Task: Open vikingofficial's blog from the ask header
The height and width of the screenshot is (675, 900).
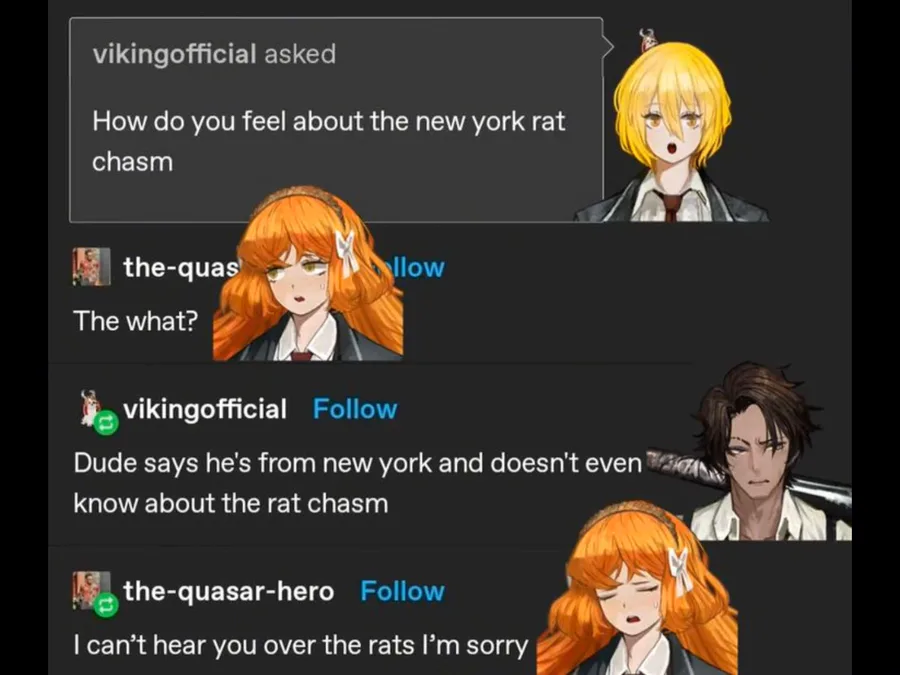Action: 174,54
